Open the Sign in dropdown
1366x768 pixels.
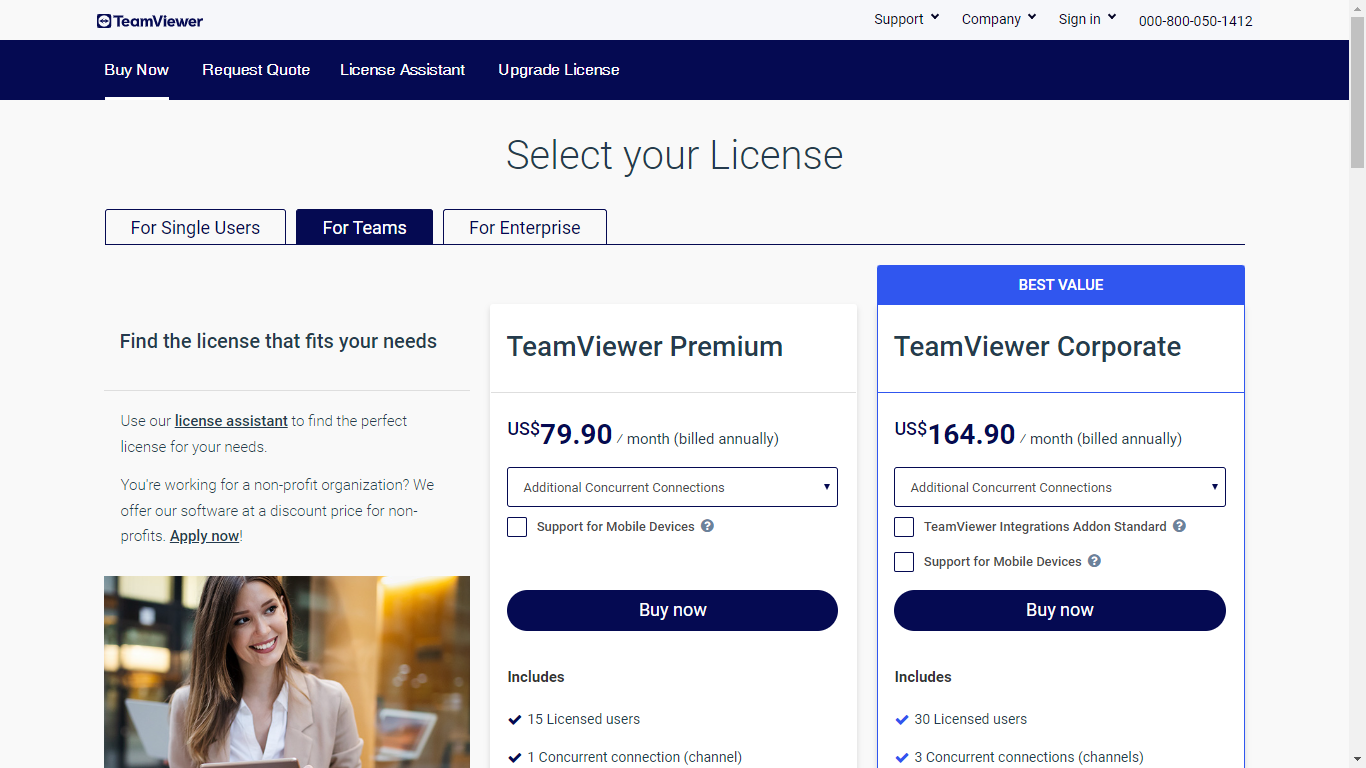point(1087,19)
